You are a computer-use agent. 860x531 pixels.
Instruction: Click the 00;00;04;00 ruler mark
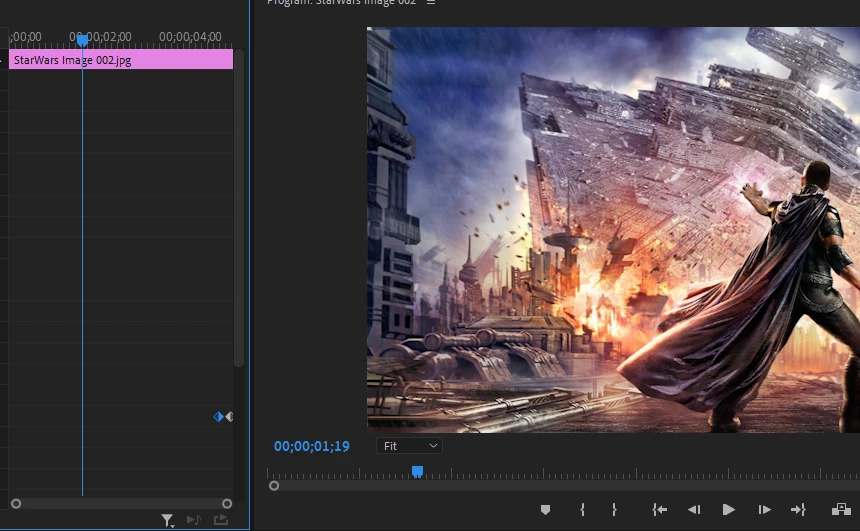click(x=190, y=37)
